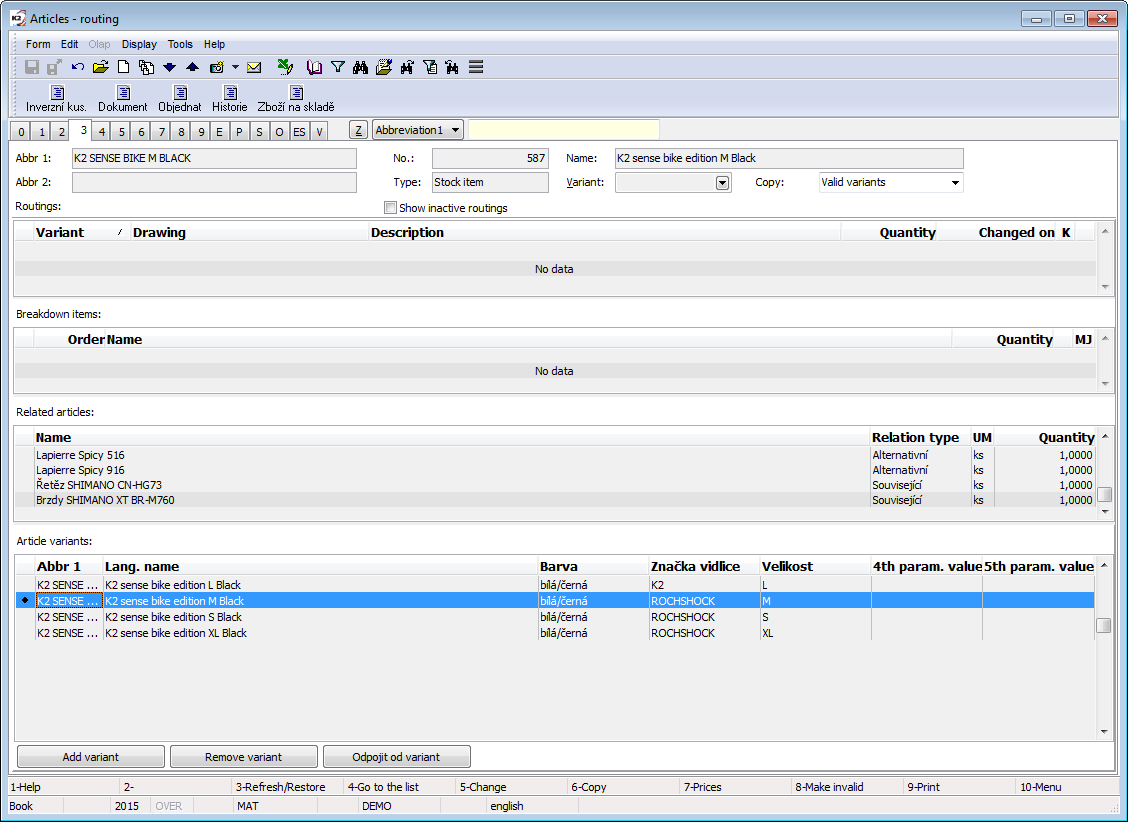Click the open book icon in toolbar

pos(315,68)
